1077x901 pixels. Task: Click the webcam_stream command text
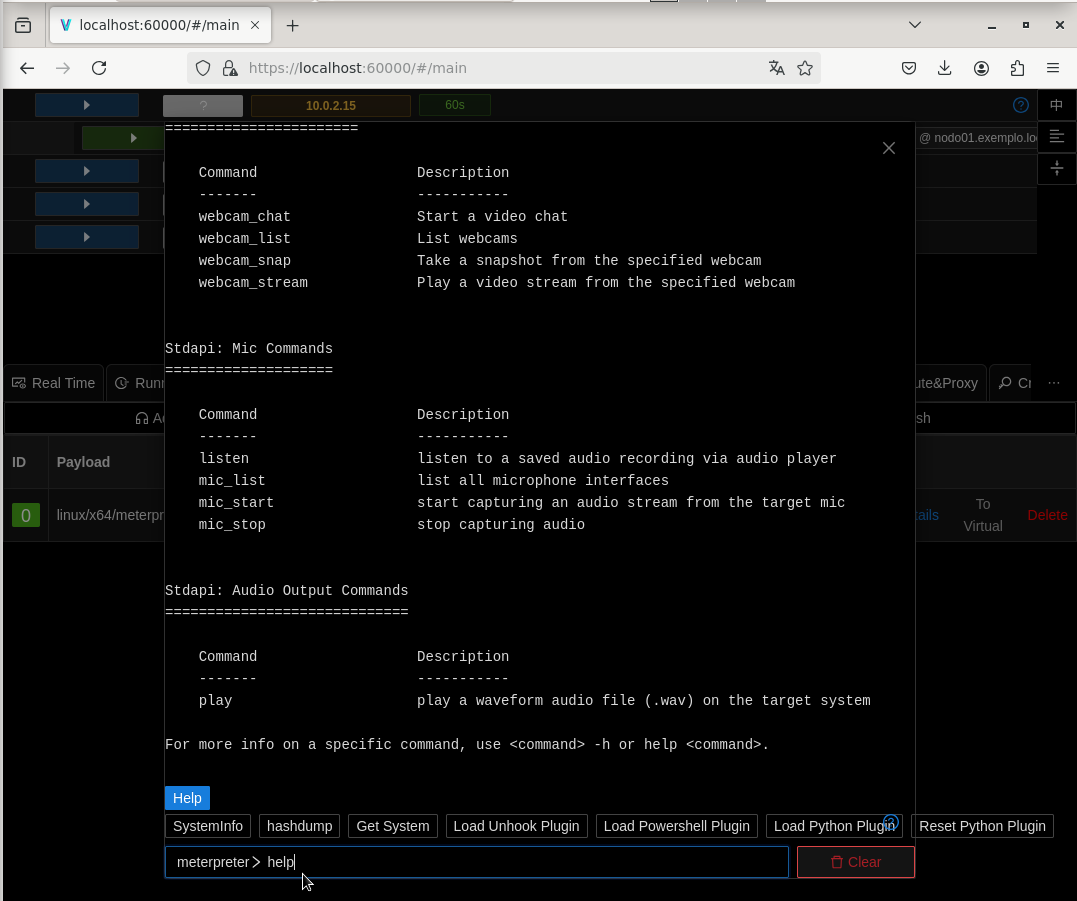(x=253, y=282)
